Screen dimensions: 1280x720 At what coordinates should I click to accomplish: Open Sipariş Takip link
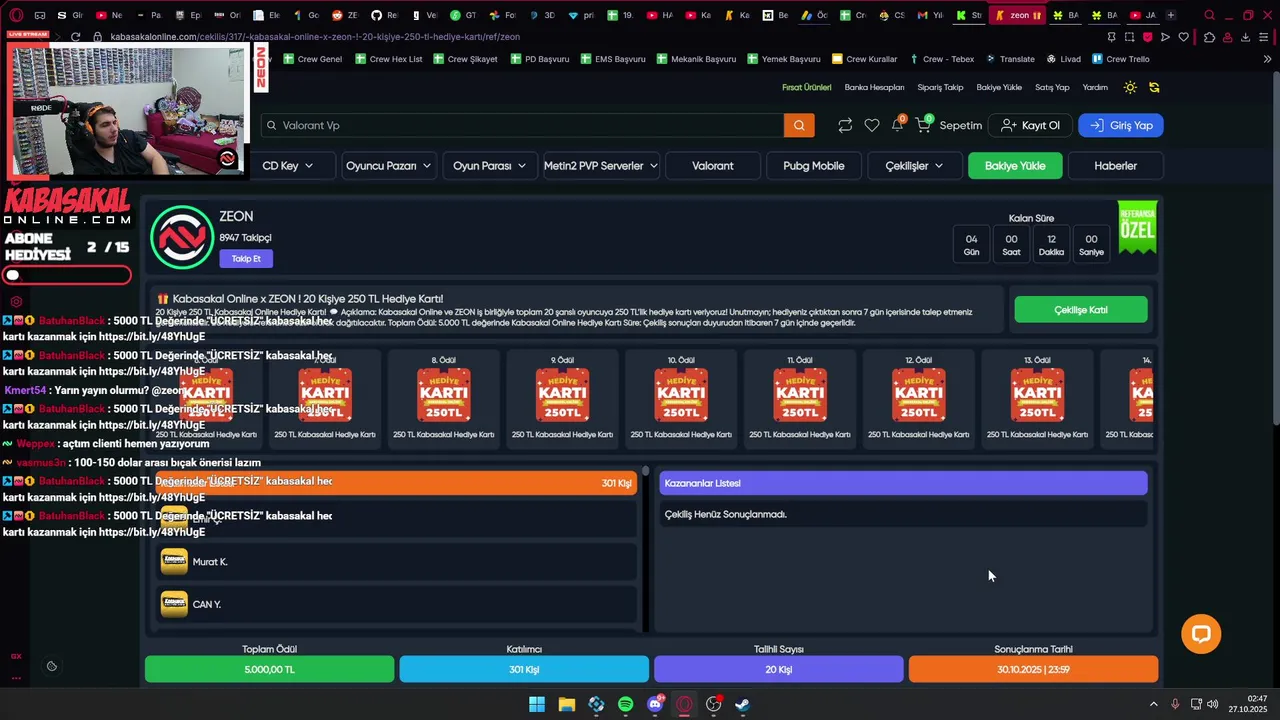[x=940, y=87]
